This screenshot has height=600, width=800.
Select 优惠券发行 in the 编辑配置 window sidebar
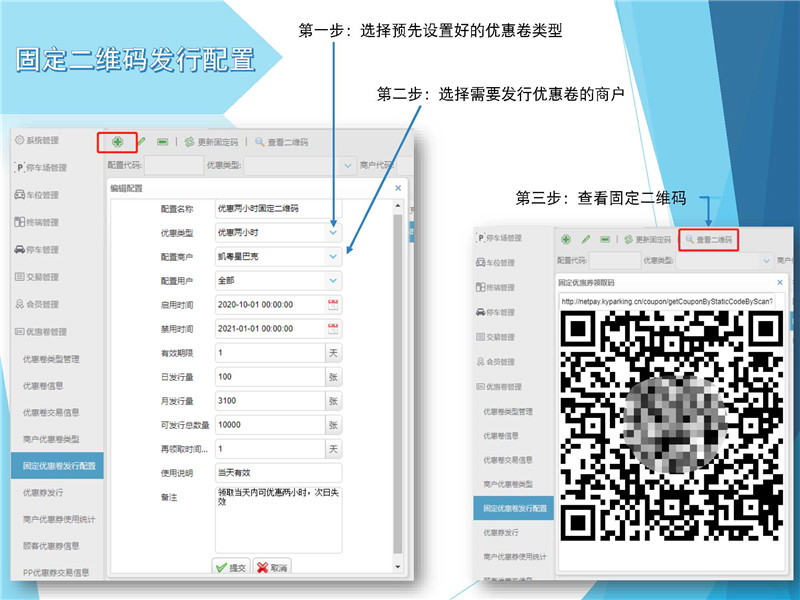tap(43, 492)
